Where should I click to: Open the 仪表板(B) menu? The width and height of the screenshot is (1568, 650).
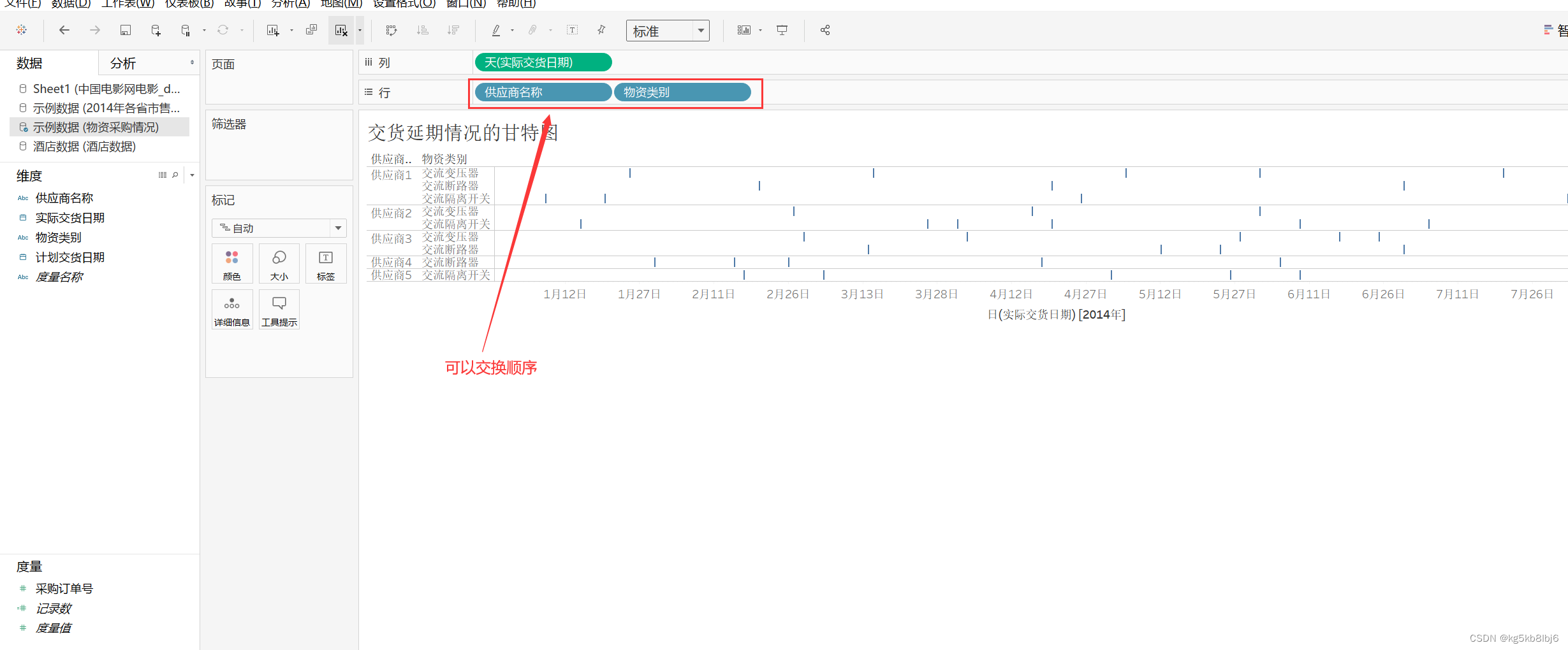(x=189, y=4)
